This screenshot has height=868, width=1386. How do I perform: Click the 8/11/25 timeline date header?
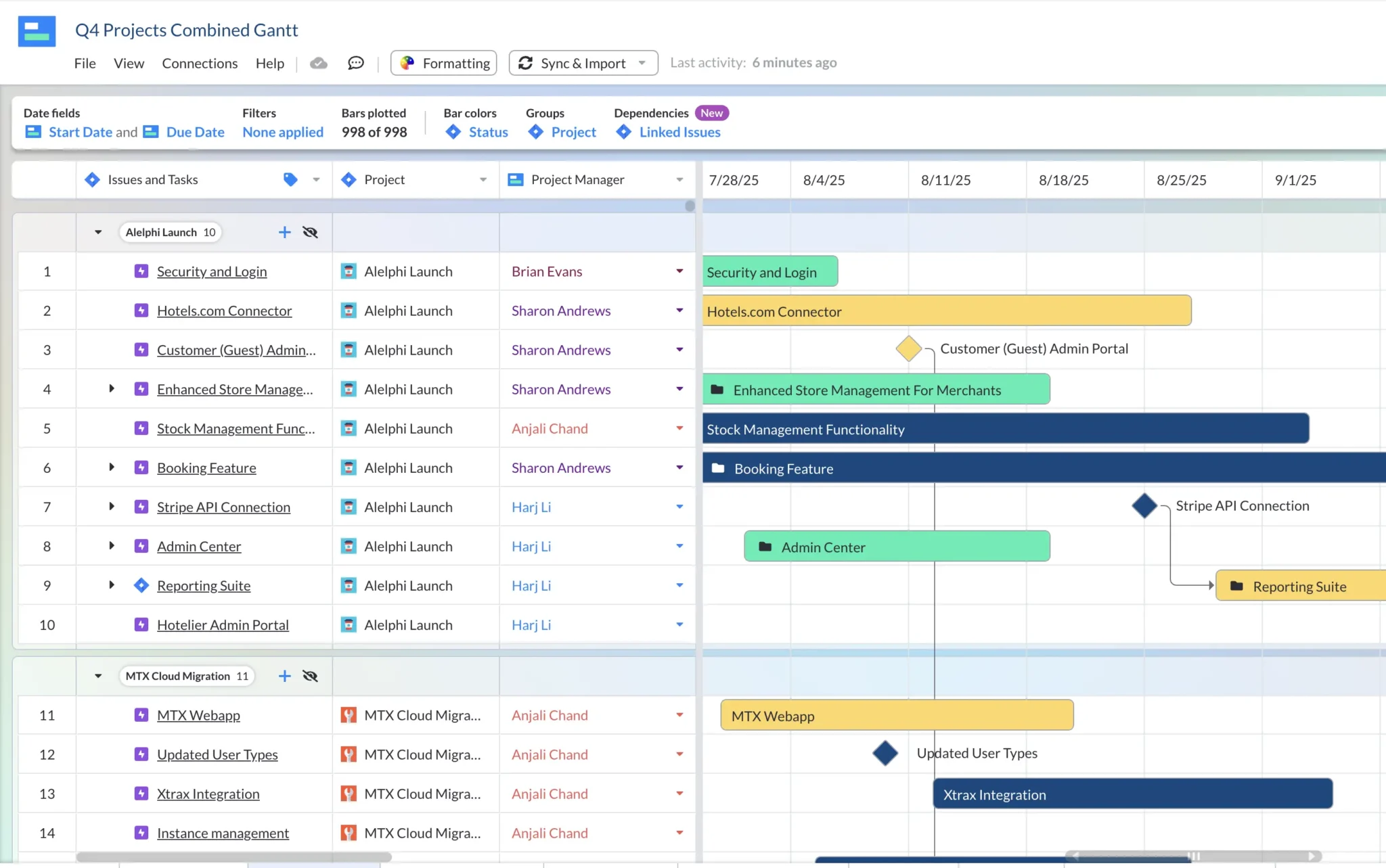(x=945, y=180)
